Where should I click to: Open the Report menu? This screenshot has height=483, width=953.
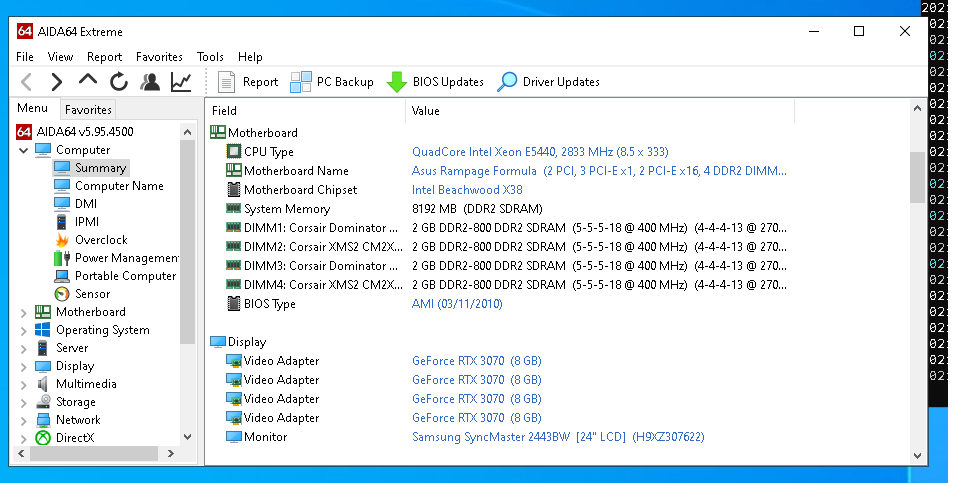pos(105,57)
